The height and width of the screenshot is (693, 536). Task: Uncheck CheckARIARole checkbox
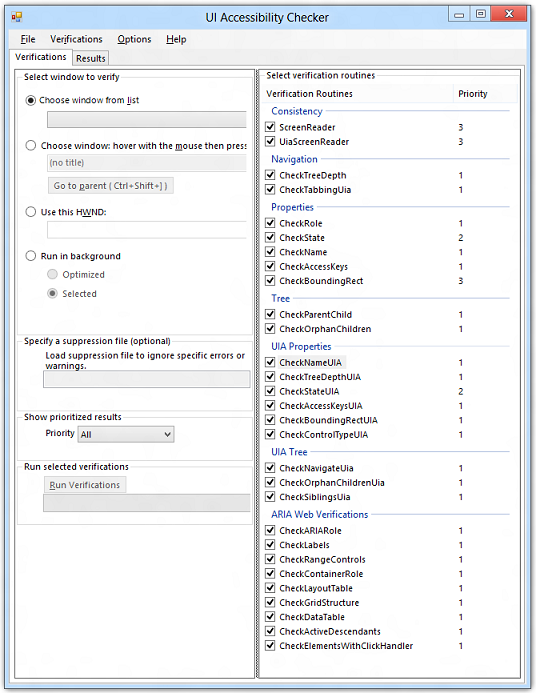pos(270,530)
